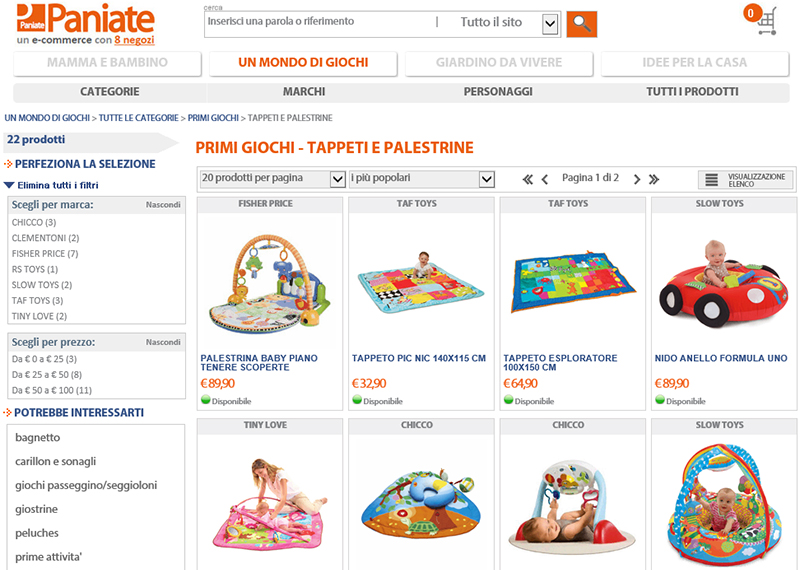Open the 20 prodotti per pagina dropdown

(x=273, y=179)
